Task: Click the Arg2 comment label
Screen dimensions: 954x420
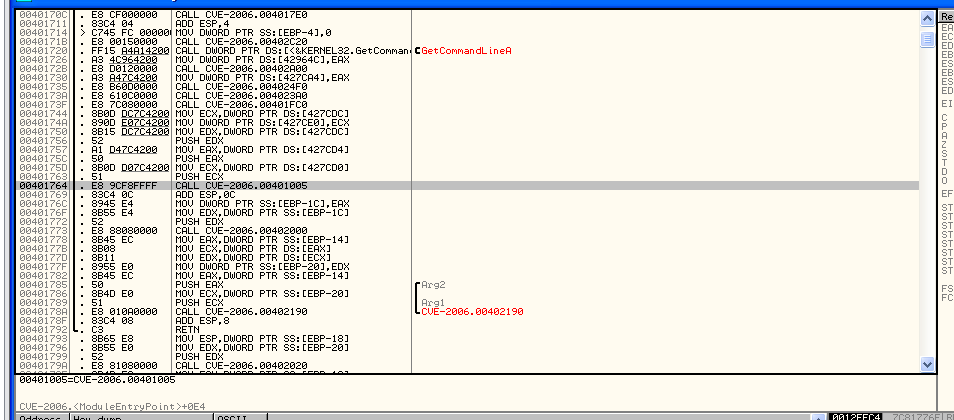Action: coord(433,285)
